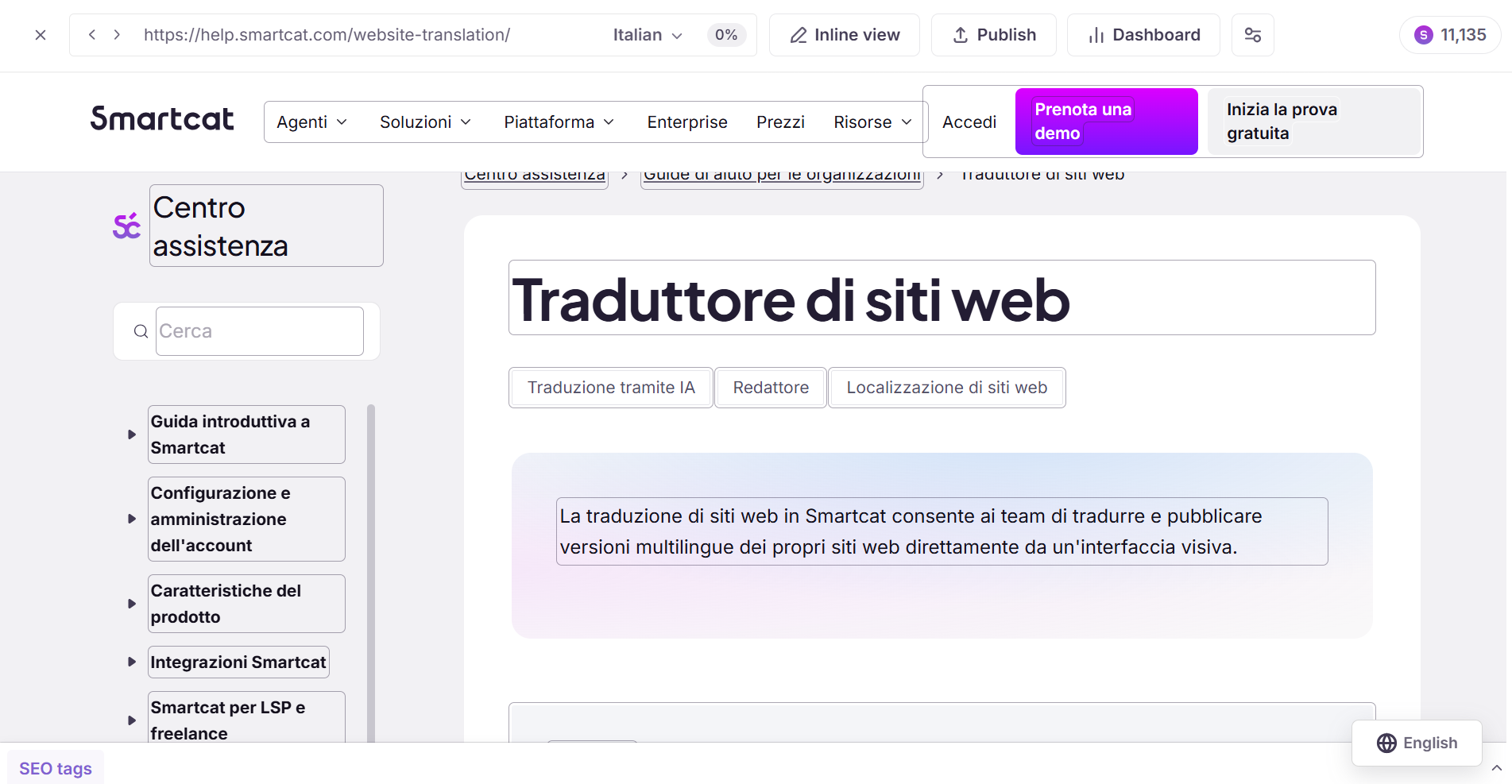Viewport: 1512px width, 784px height.
Task: Open Integrazioni Smartcat item
Action: click(238, 662)
